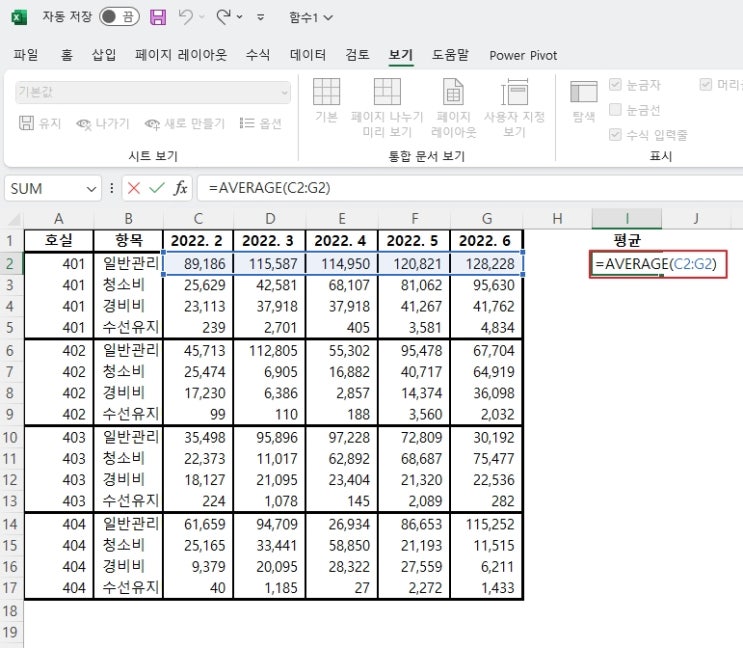Click the formula bar options dots
This screenshot has width=743, height=648.
tap(111, 189)
